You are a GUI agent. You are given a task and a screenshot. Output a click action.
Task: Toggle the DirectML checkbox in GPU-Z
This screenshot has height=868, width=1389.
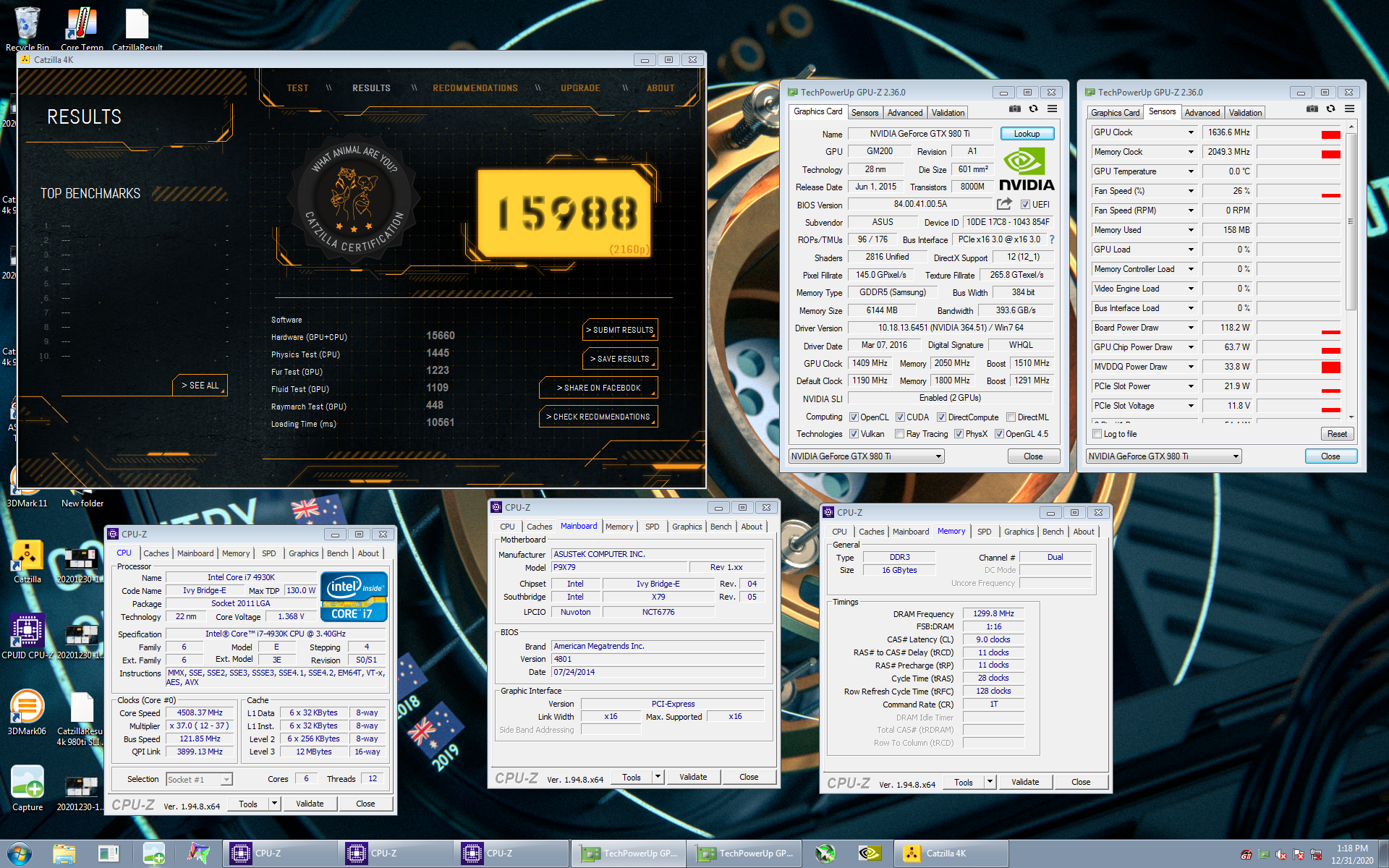[x=1011, y=417]
